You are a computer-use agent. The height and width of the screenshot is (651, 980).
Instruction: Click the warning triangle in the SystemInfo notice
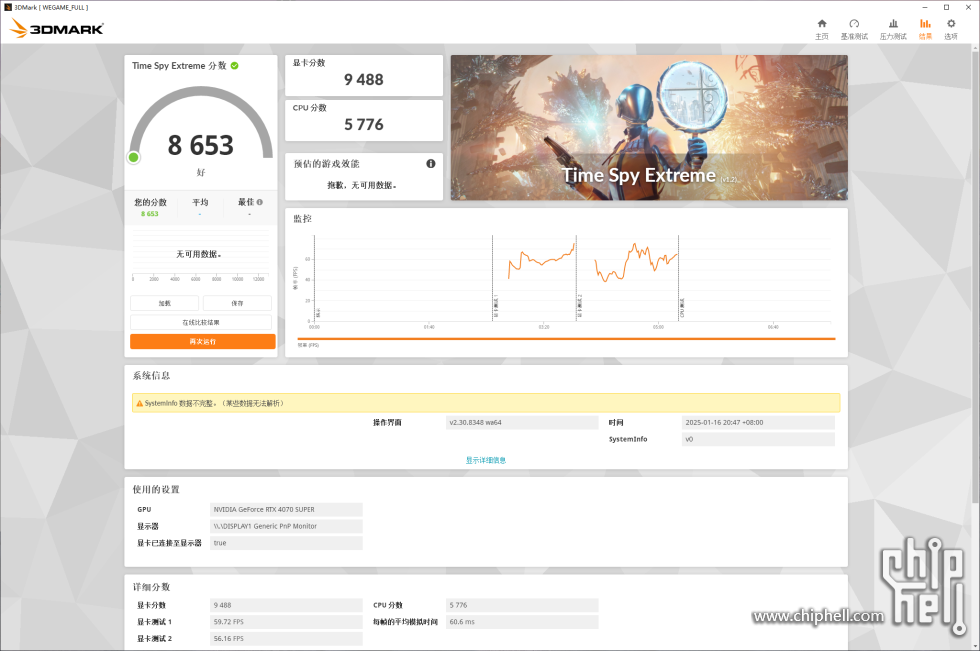(139, 404)
